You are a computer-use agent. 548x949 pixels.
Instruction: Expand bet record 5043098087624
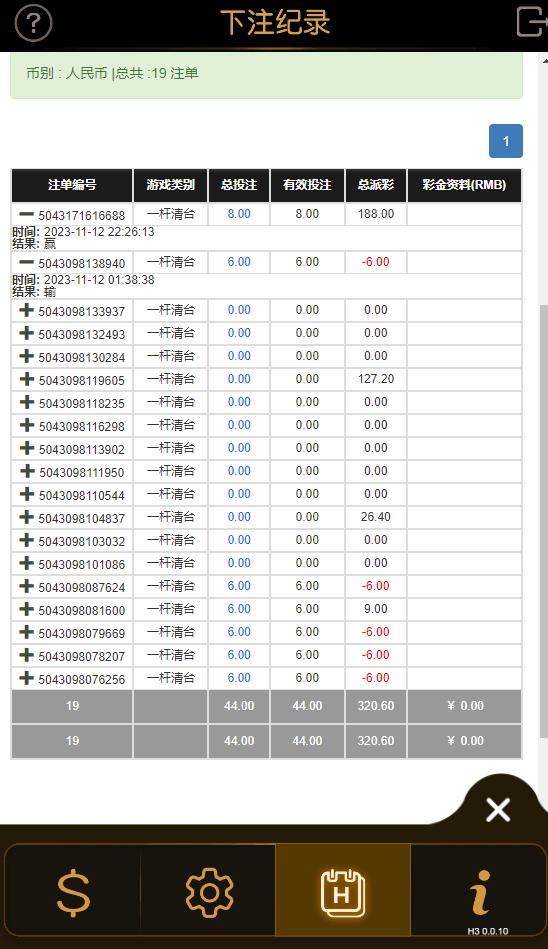(26, 586)
